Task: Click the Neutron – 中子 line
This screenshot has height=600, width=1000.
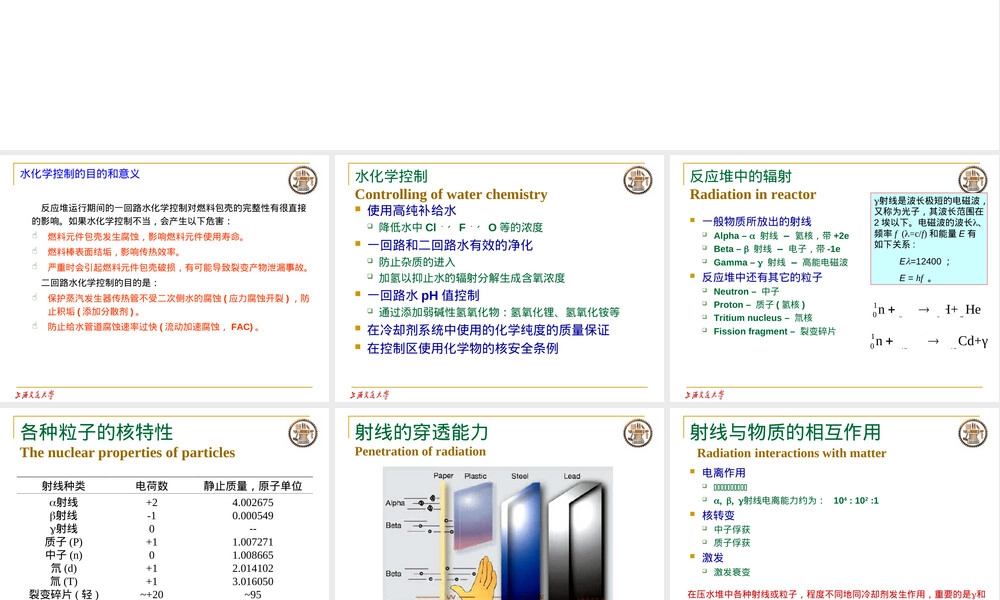Action: 746,291
